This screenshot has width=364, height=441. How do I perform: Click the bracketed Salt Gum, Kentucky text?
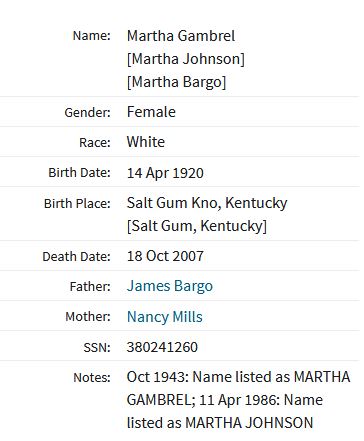(x=197, y=226)
